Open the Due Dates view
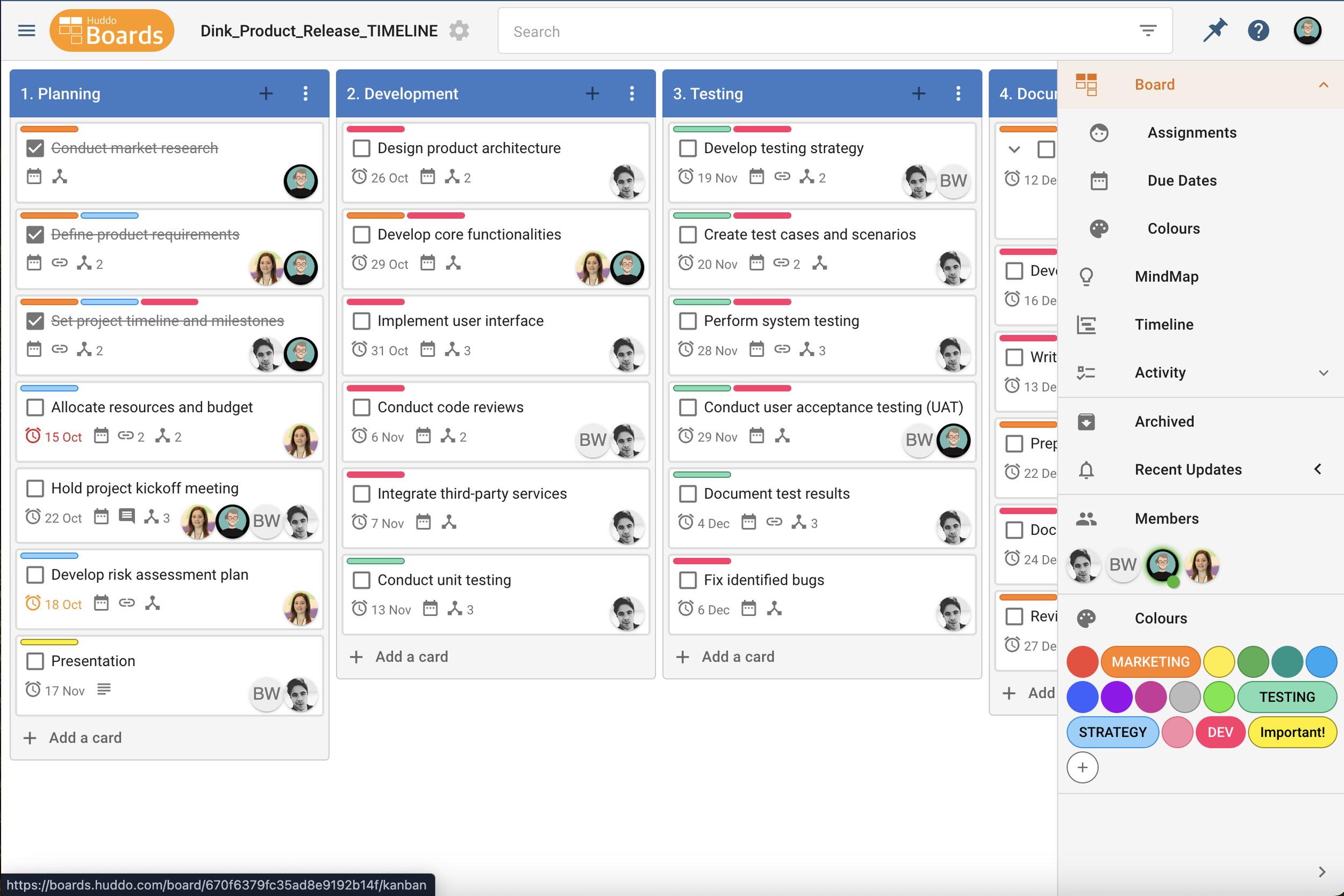 1182,180
